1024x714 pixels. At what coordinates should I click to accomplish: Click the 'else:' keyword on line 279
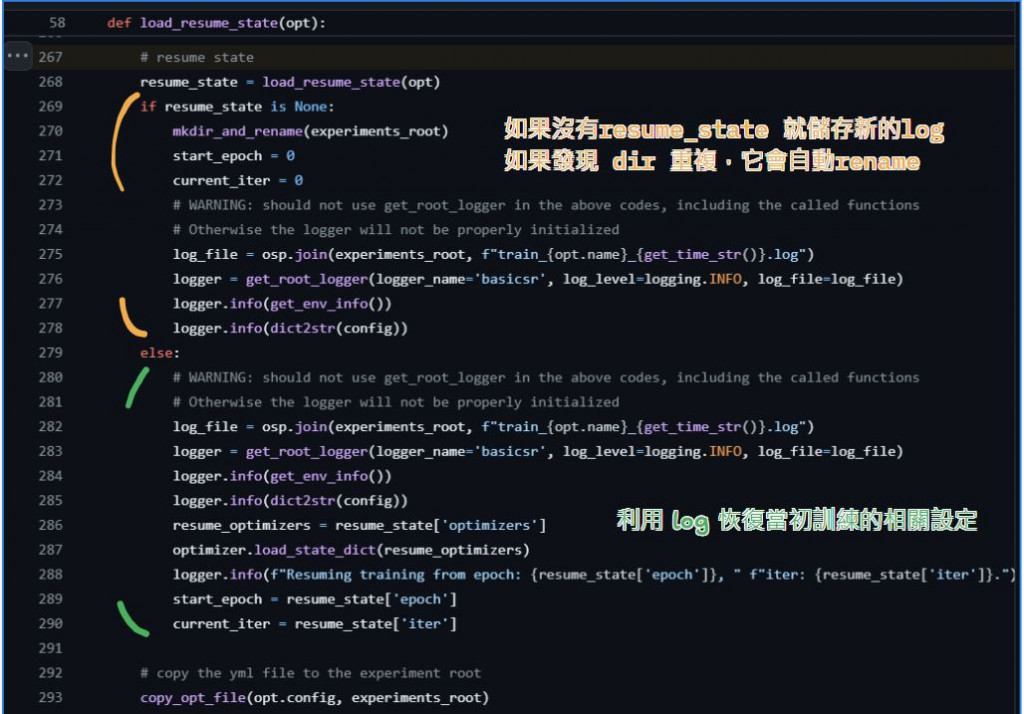(x=159, y=353)
